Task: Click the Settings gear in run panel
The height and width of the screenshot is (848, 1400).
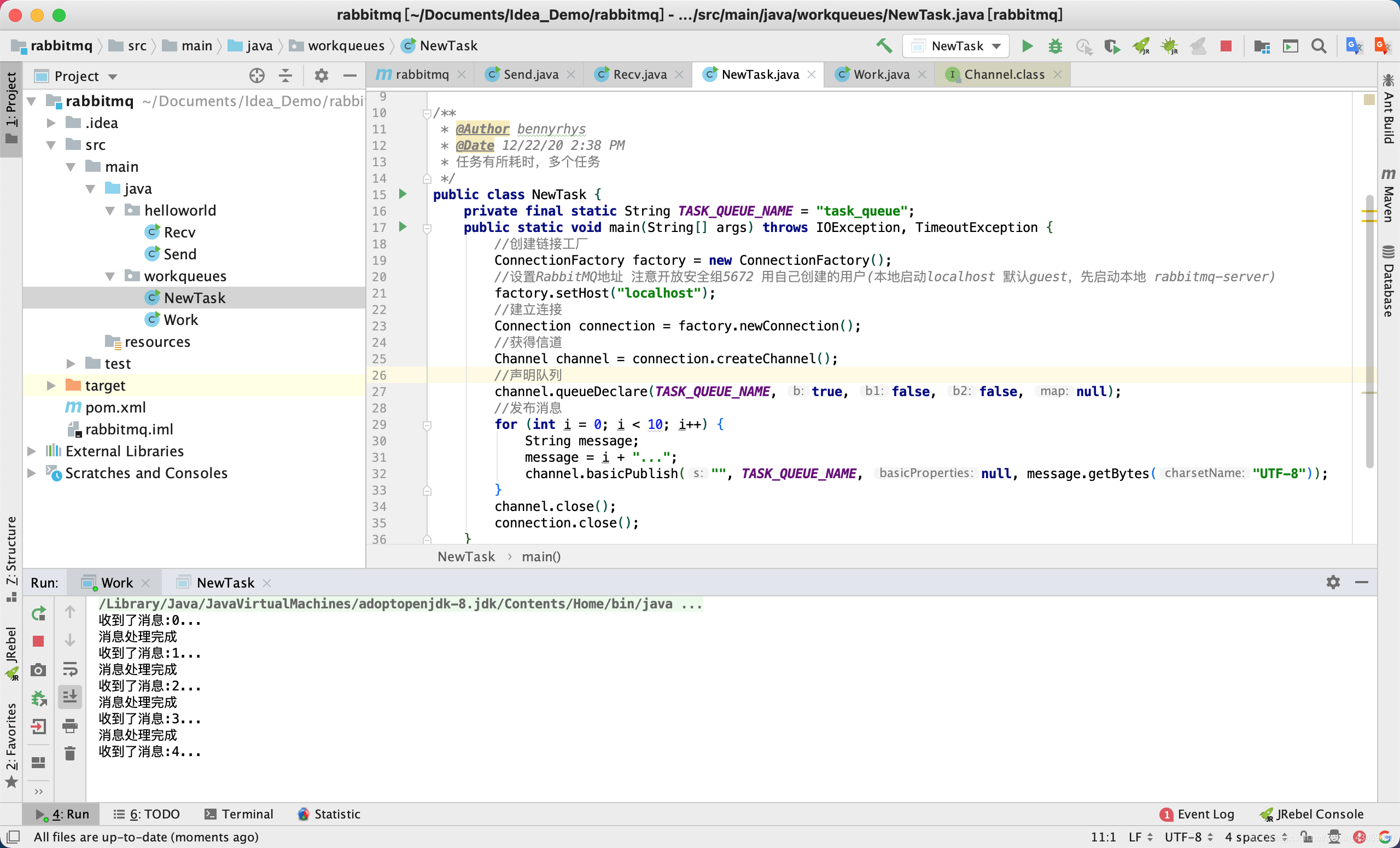Action: (x=1333, y=581)
